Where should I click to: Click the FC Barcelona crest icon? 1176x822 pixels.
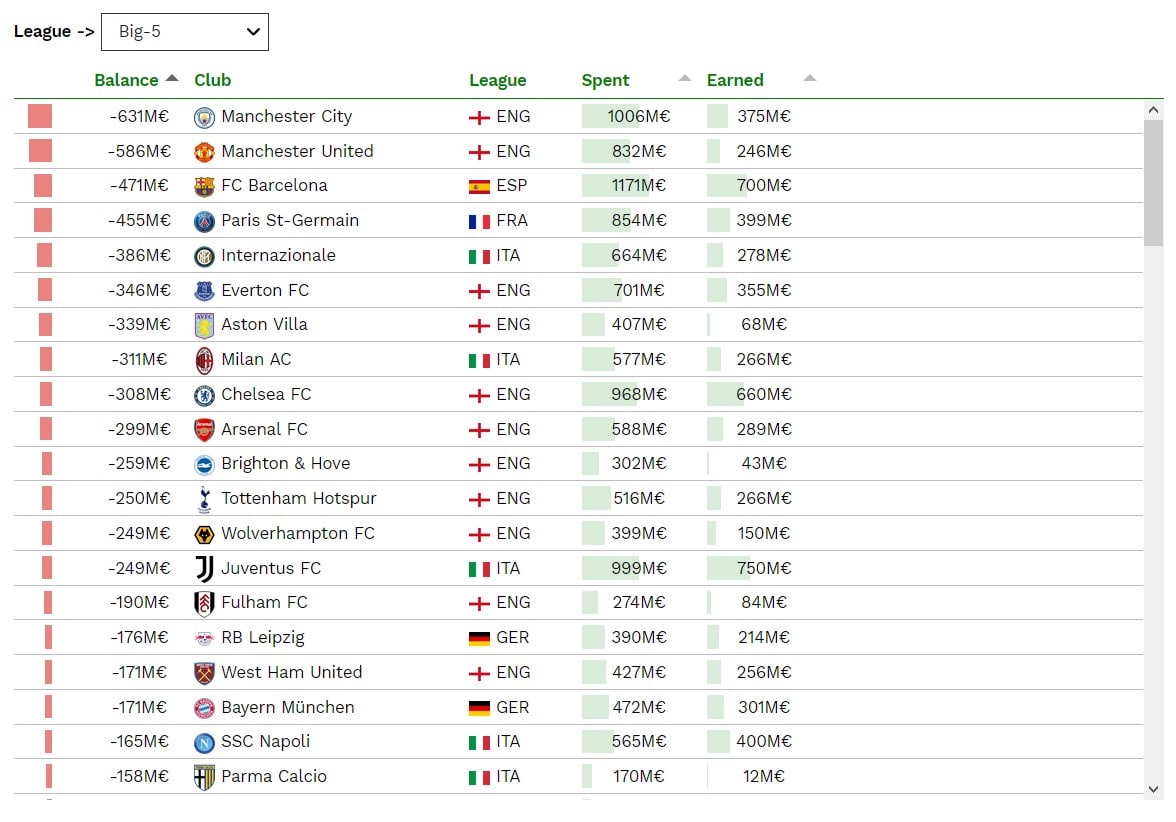(204, 186)
